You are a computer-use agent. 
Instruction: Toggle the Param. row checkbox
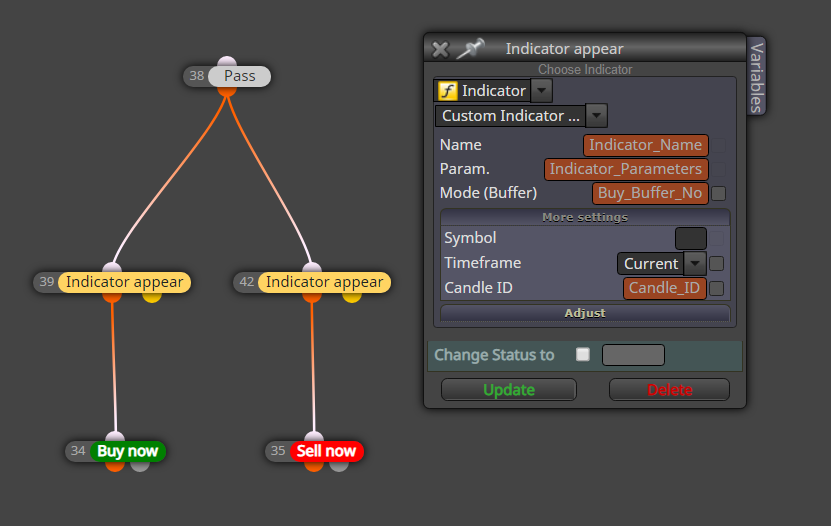pos(719,169)
